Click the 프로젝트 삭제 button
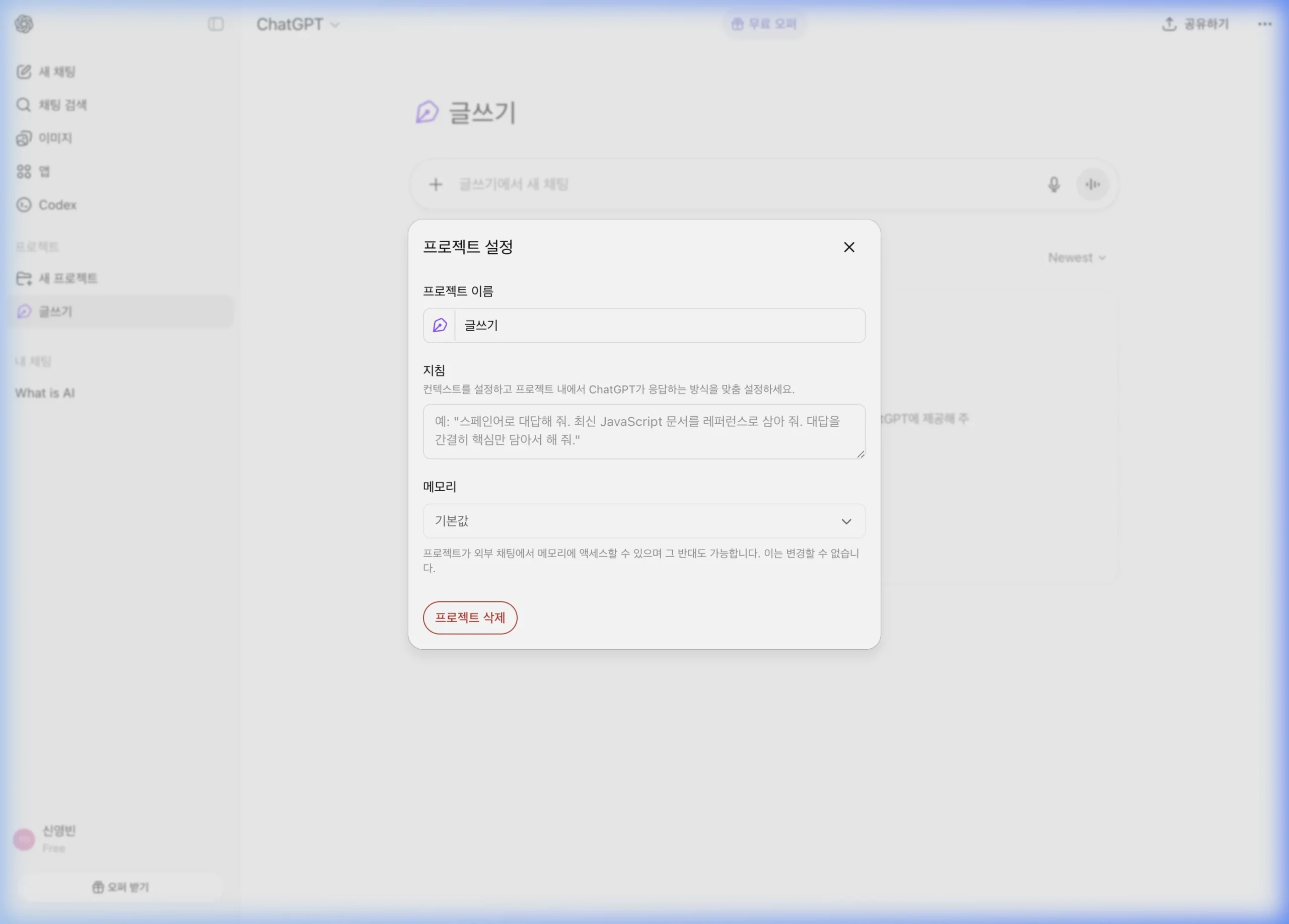The height and width of the screenshot is (924, 1289). 470,618
